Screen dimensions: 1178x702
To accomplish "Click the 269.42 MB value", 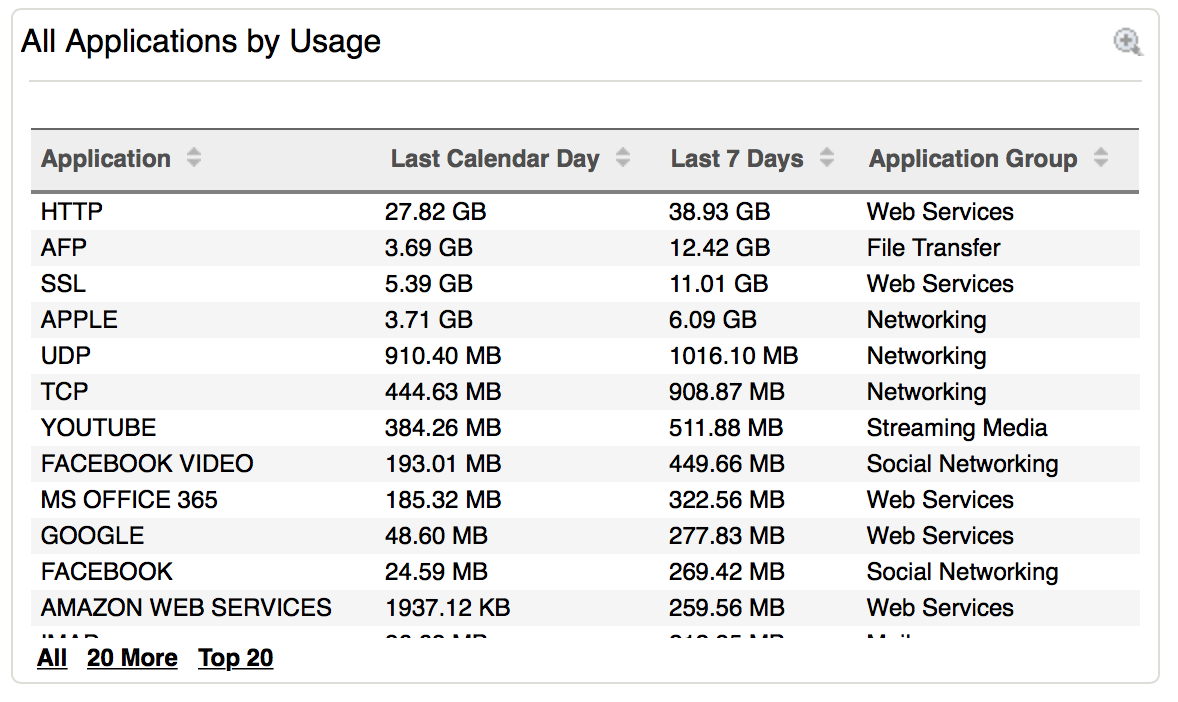I will click(x=727, y=572).
